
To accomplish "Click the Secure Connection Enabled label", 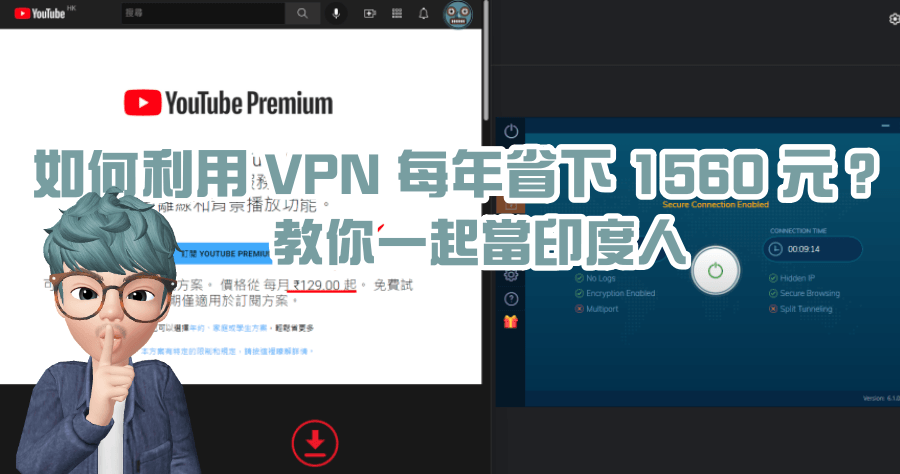I will pos(715,204).
